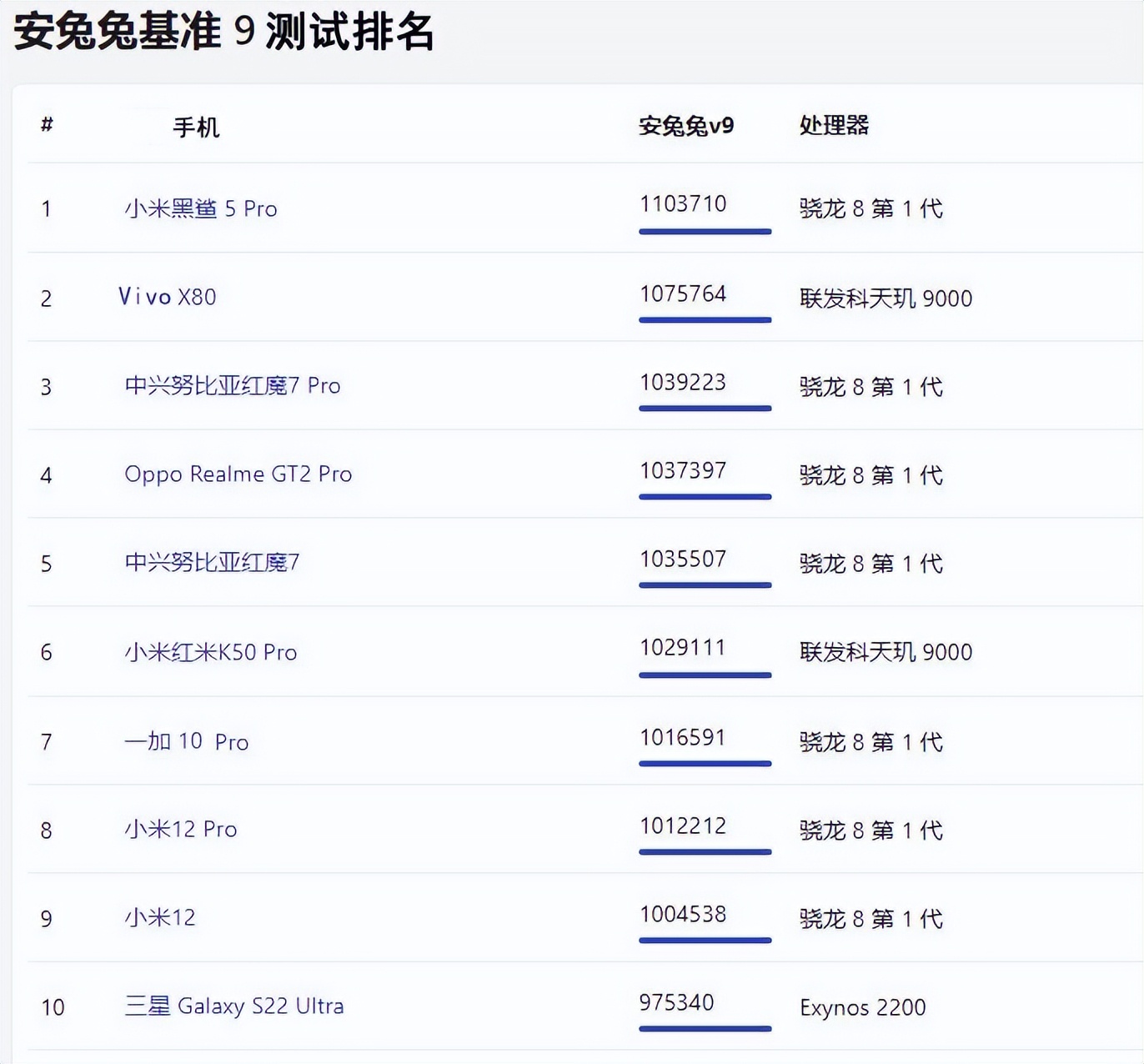
Task: Select the score 1103710
Action: 683,203
